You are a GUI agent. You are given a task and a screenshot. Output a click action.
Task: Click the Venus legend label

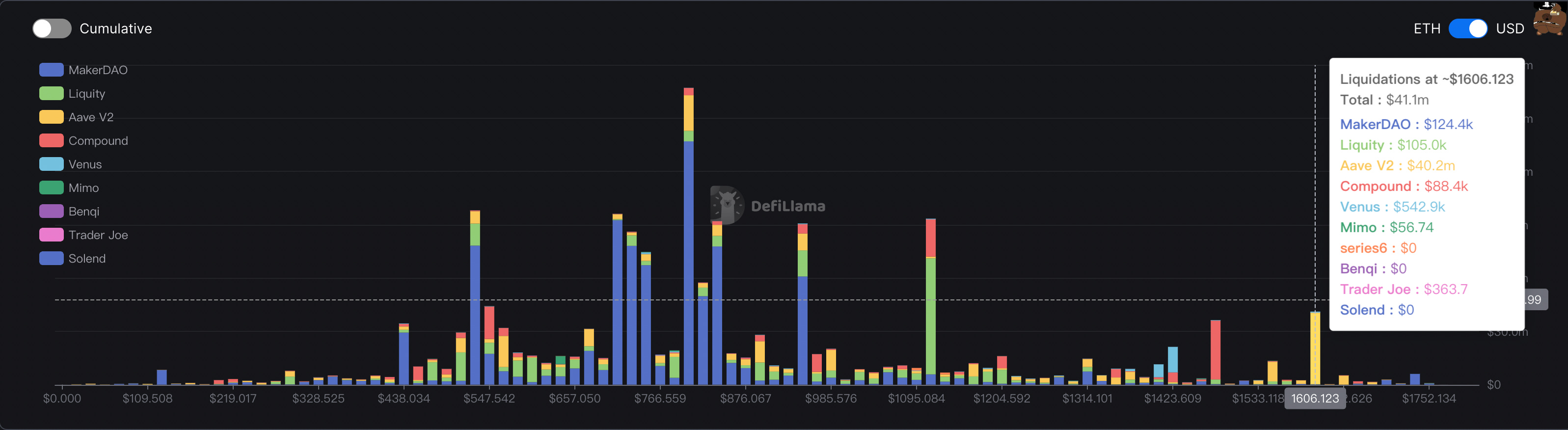click(x=85, y=164)
